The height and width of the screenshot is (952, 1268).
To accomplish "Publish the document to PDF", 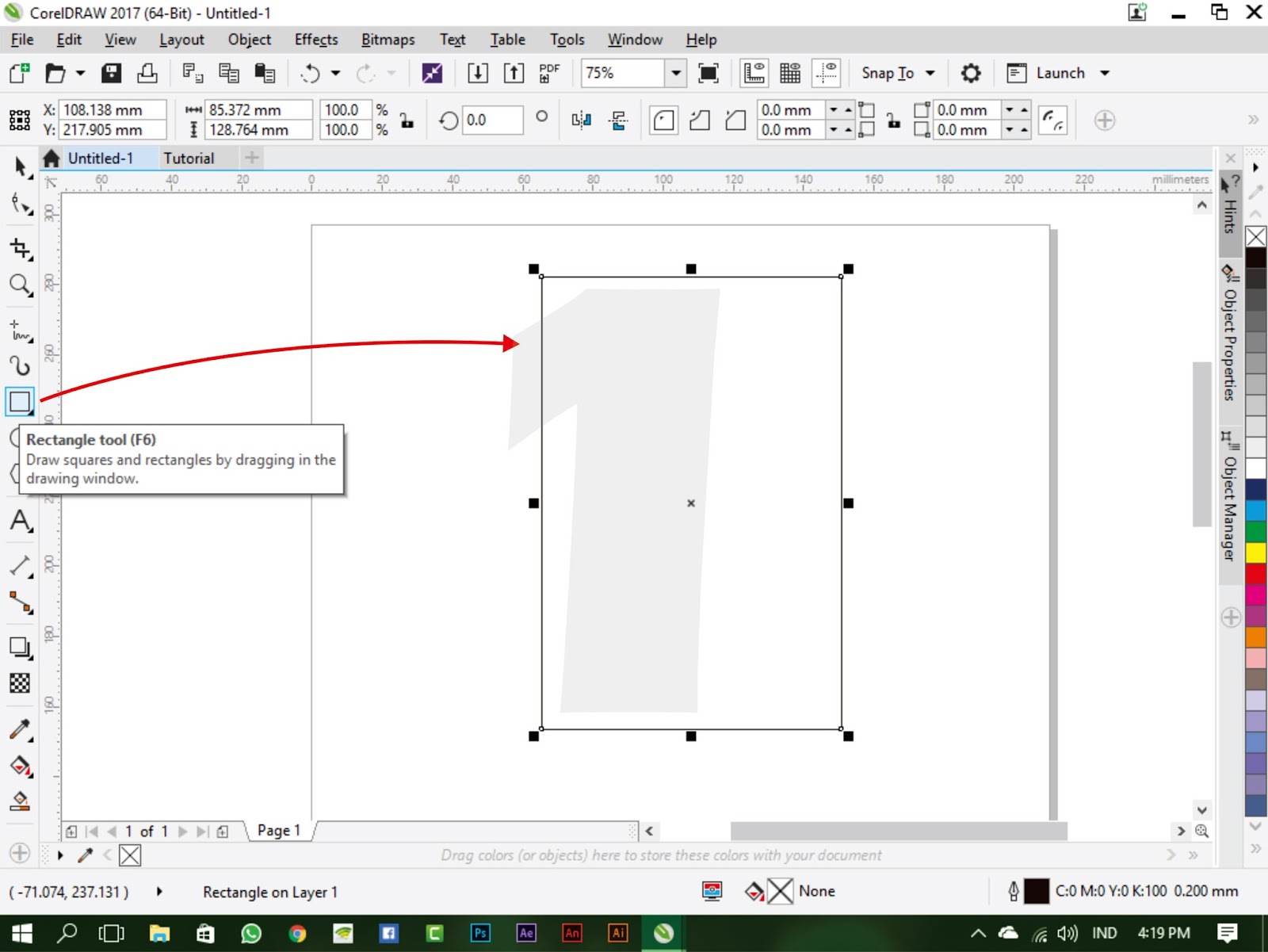I will 548,73.
